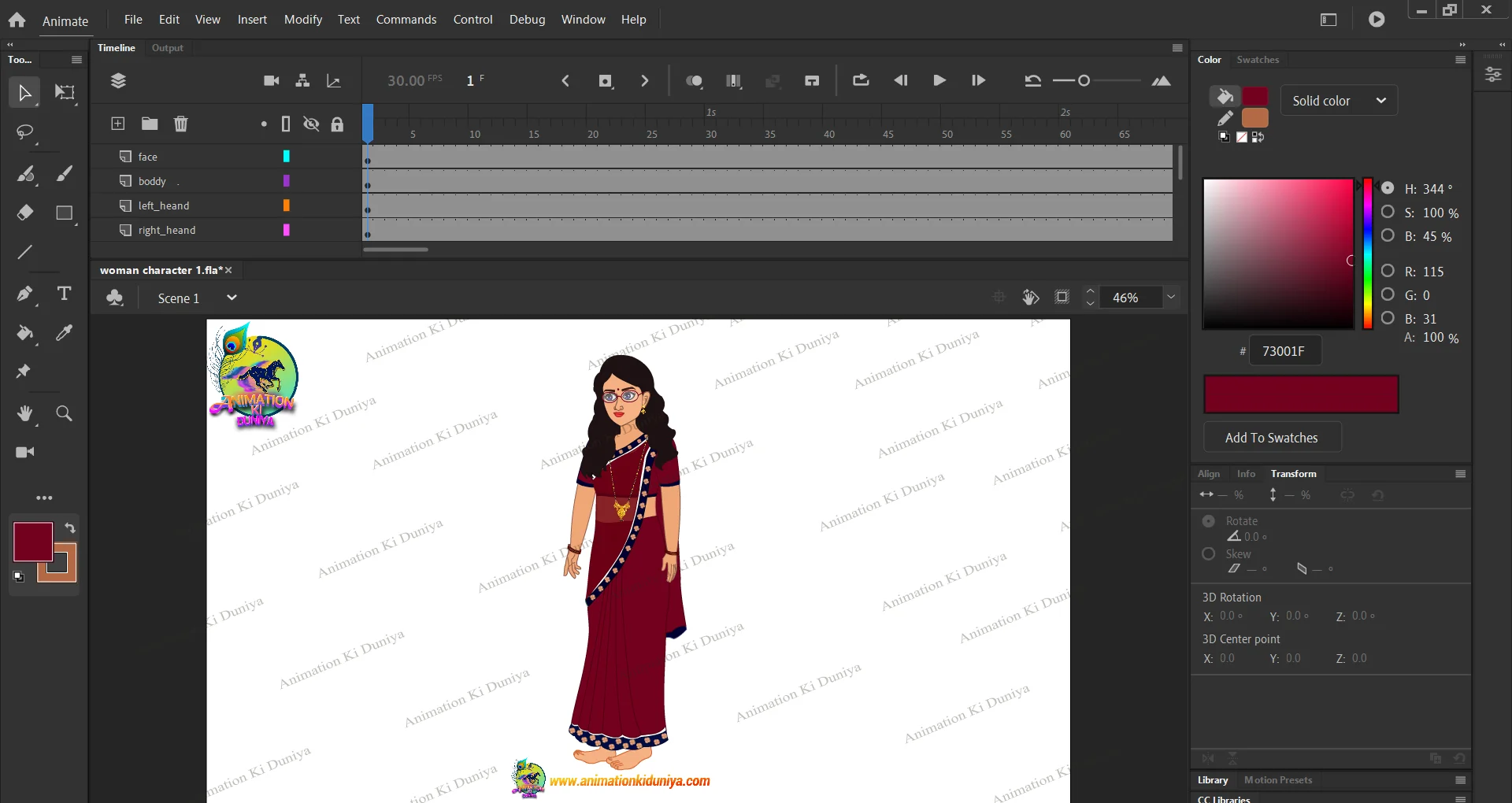The width and height of the screenshot is (1512, 803).
Task: Delete layer with trash icon
Action: (x=181, y=124)
